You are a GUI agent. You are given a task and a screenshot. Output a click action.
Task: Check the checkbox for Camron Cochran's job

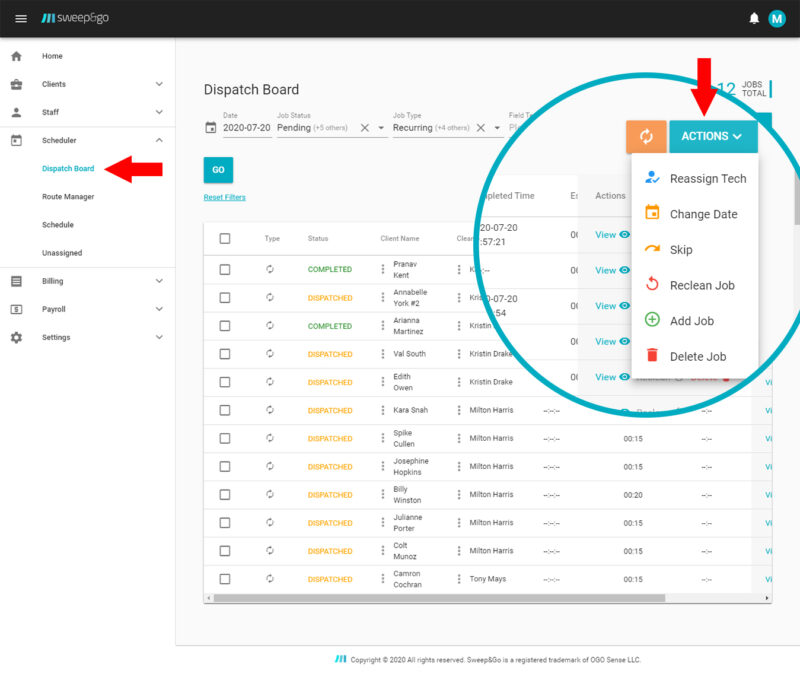224,578
